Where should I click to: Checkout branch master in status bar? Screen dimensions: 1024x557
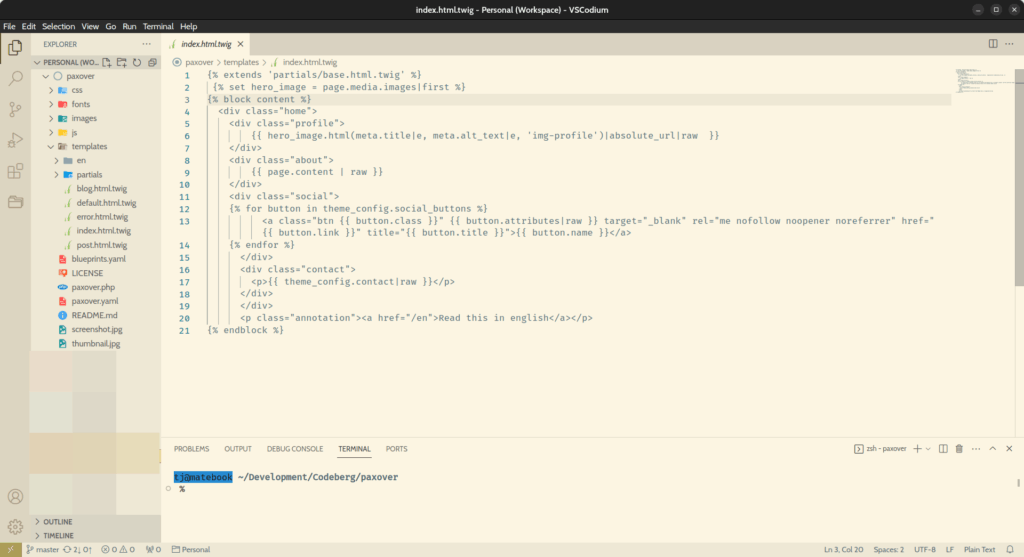[42, 550]
